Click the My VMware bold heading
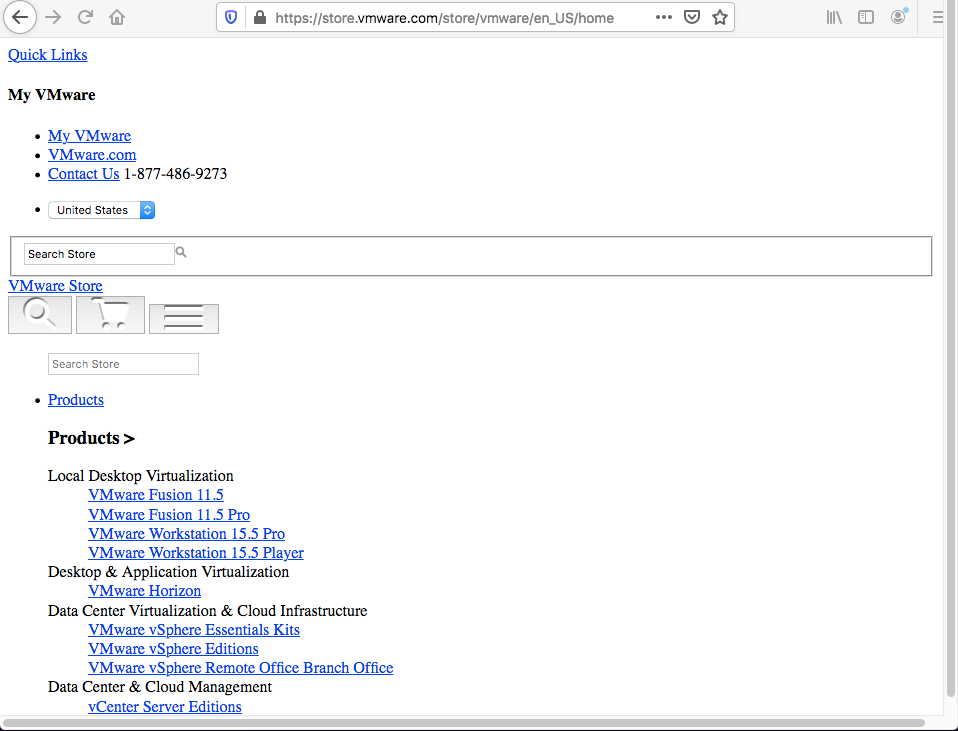 pyautogui.click(x=52, y=95)
